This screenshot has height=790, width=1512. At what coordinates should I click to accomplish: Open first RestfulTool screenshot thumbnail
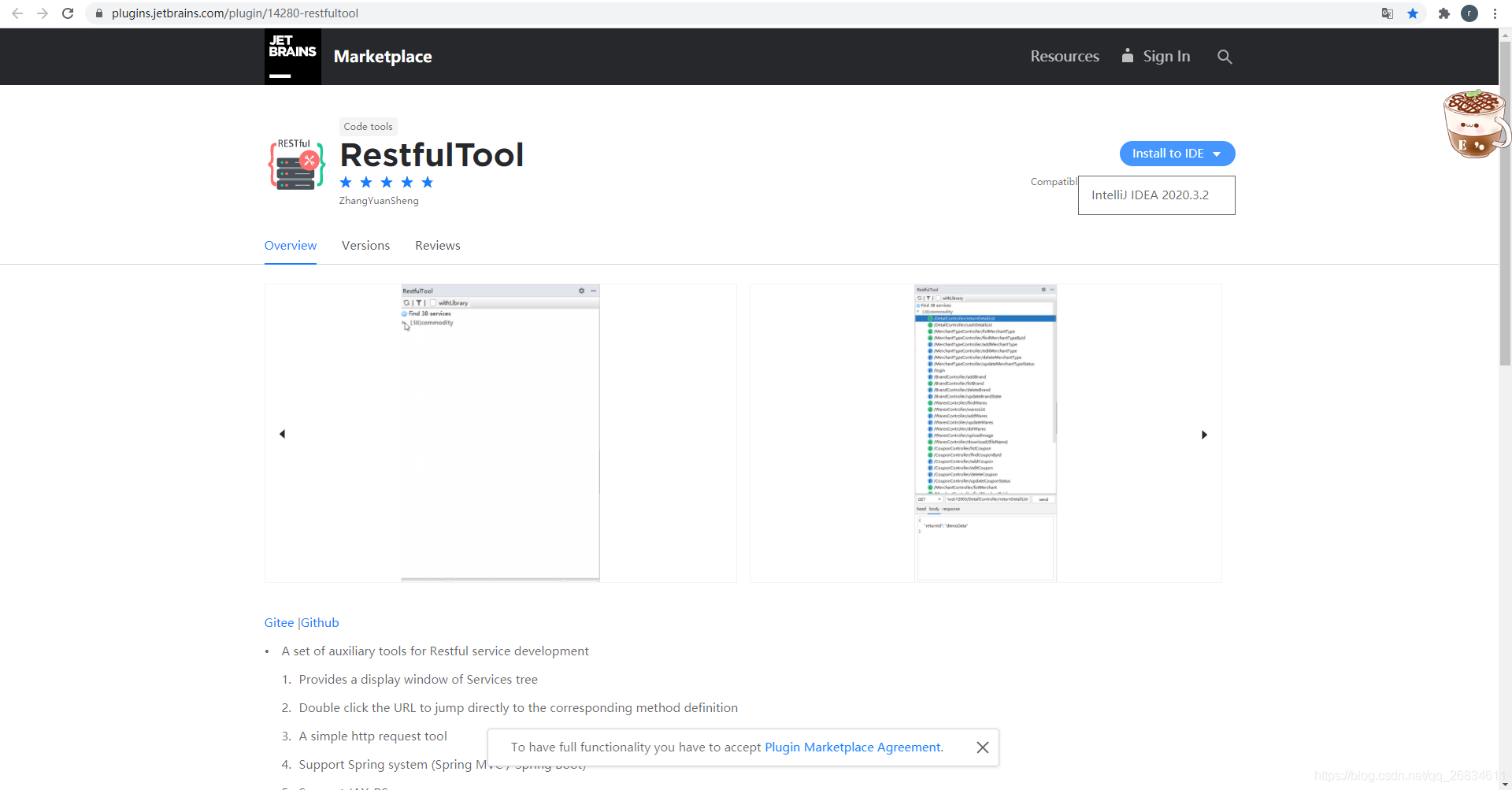point(501,433)
